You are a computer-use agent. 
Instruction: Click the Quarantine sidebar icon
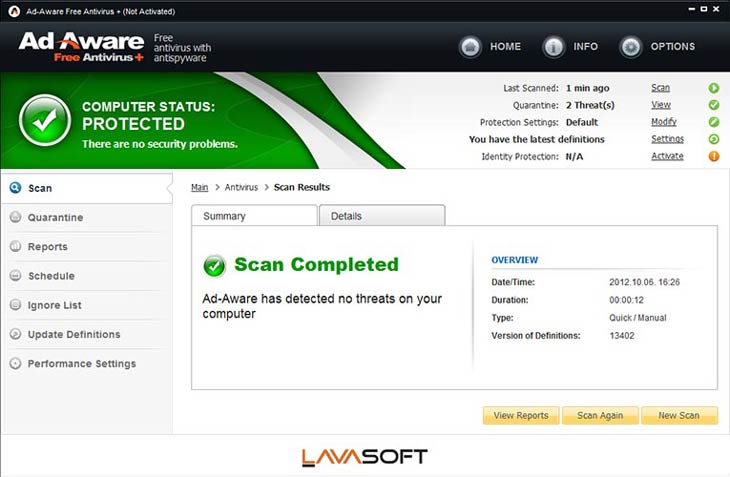15,217
